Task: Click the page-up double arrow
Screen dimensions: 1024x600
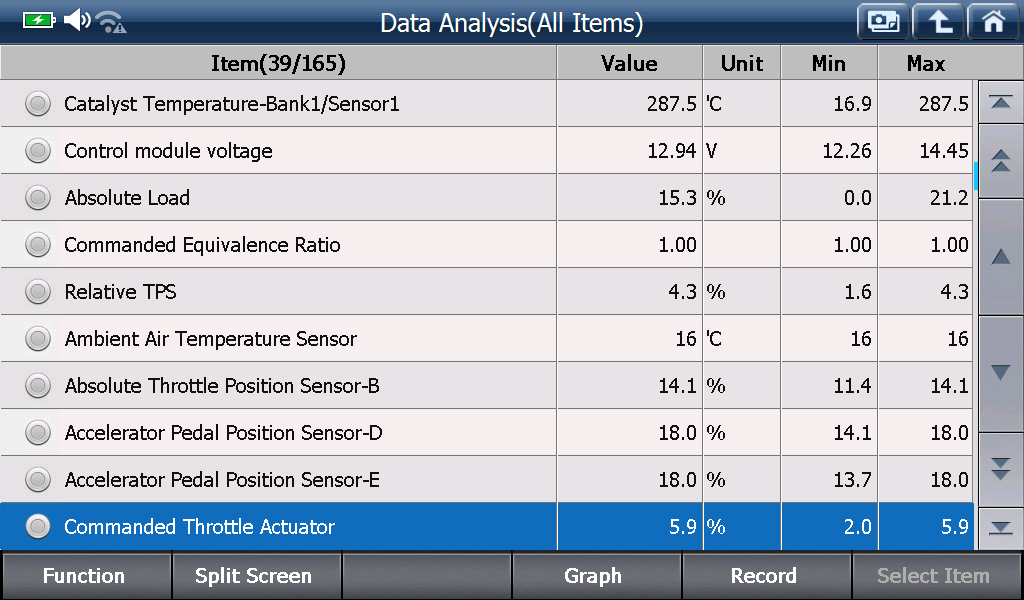Action: [x=1000, y=161]
